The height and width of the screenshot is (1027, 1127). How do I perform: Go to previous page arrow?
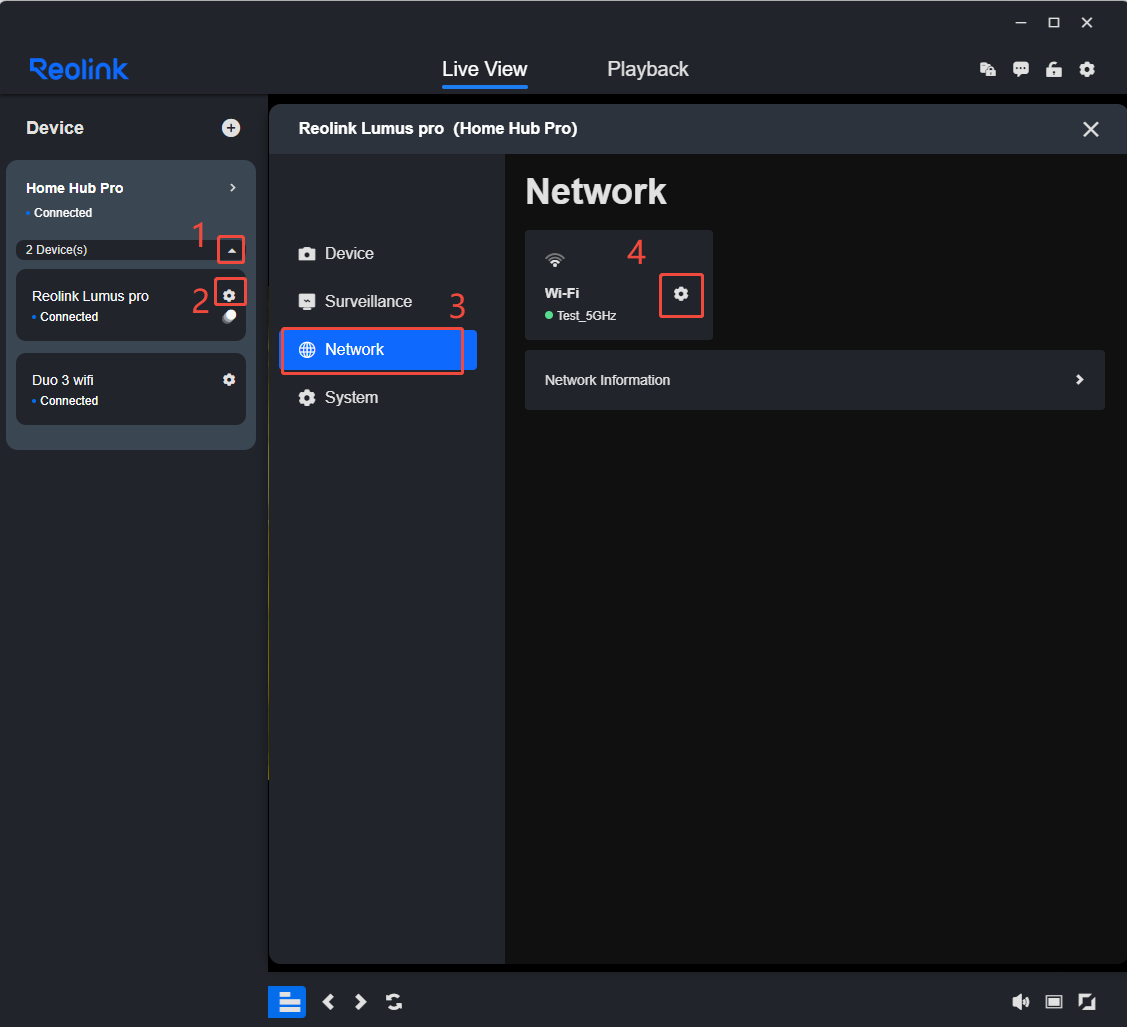[328, 1001]
